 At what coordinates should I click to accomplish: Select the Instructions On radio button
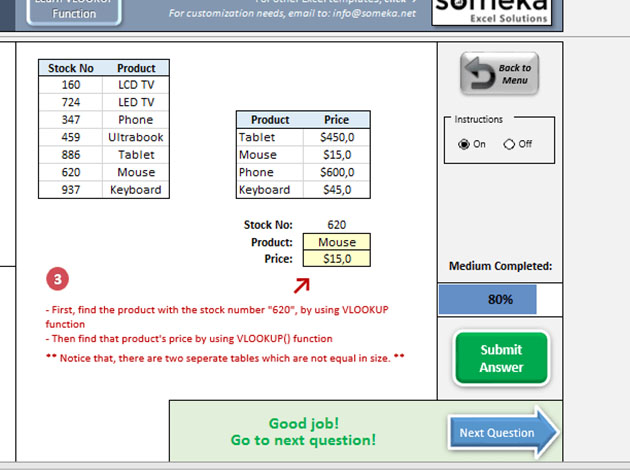pyautogui.click(x=463, y=144)
